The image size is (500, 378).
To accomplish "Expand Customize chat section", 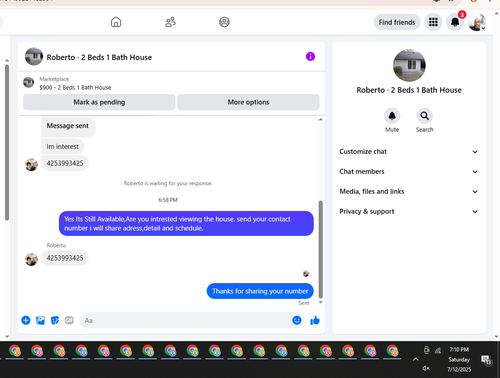I will click(x=409, y=152).
